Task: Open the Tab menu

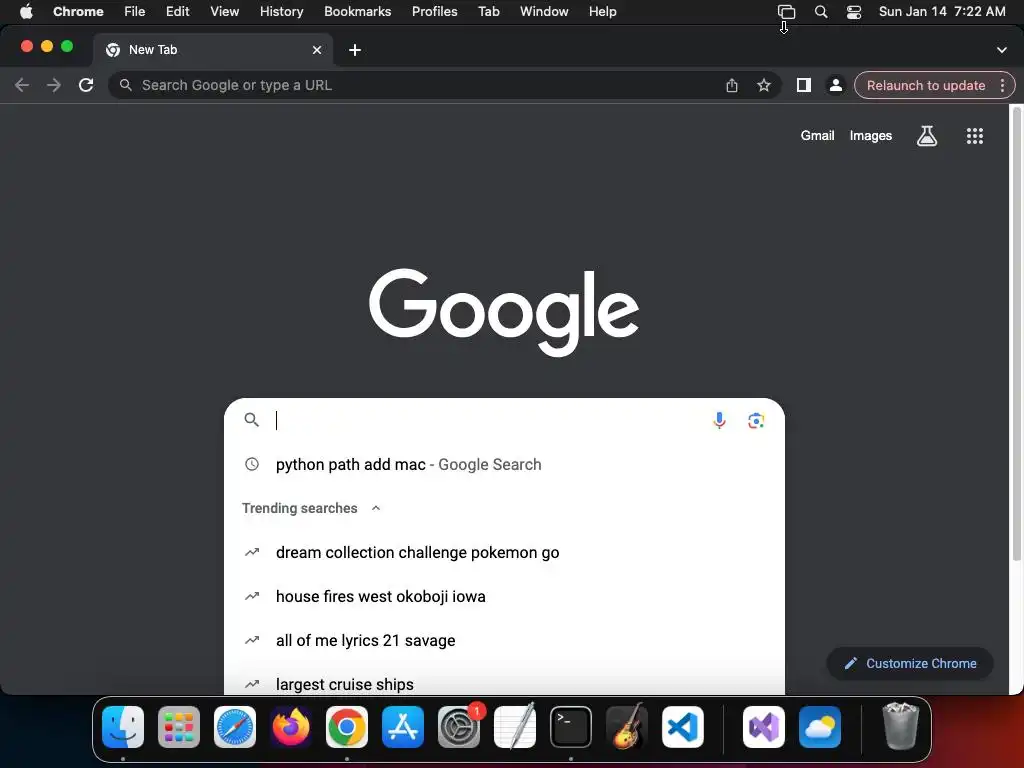Action: tap(488, 12)
